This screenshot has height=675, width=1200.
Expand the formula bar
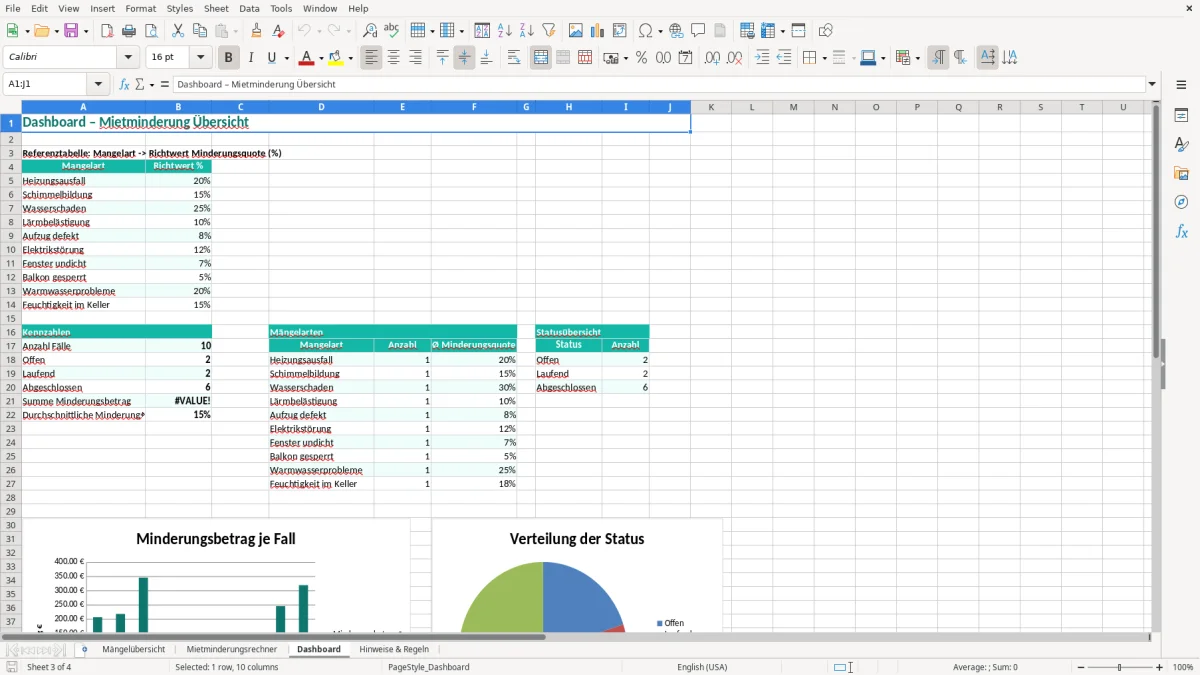click(1153, 85)
